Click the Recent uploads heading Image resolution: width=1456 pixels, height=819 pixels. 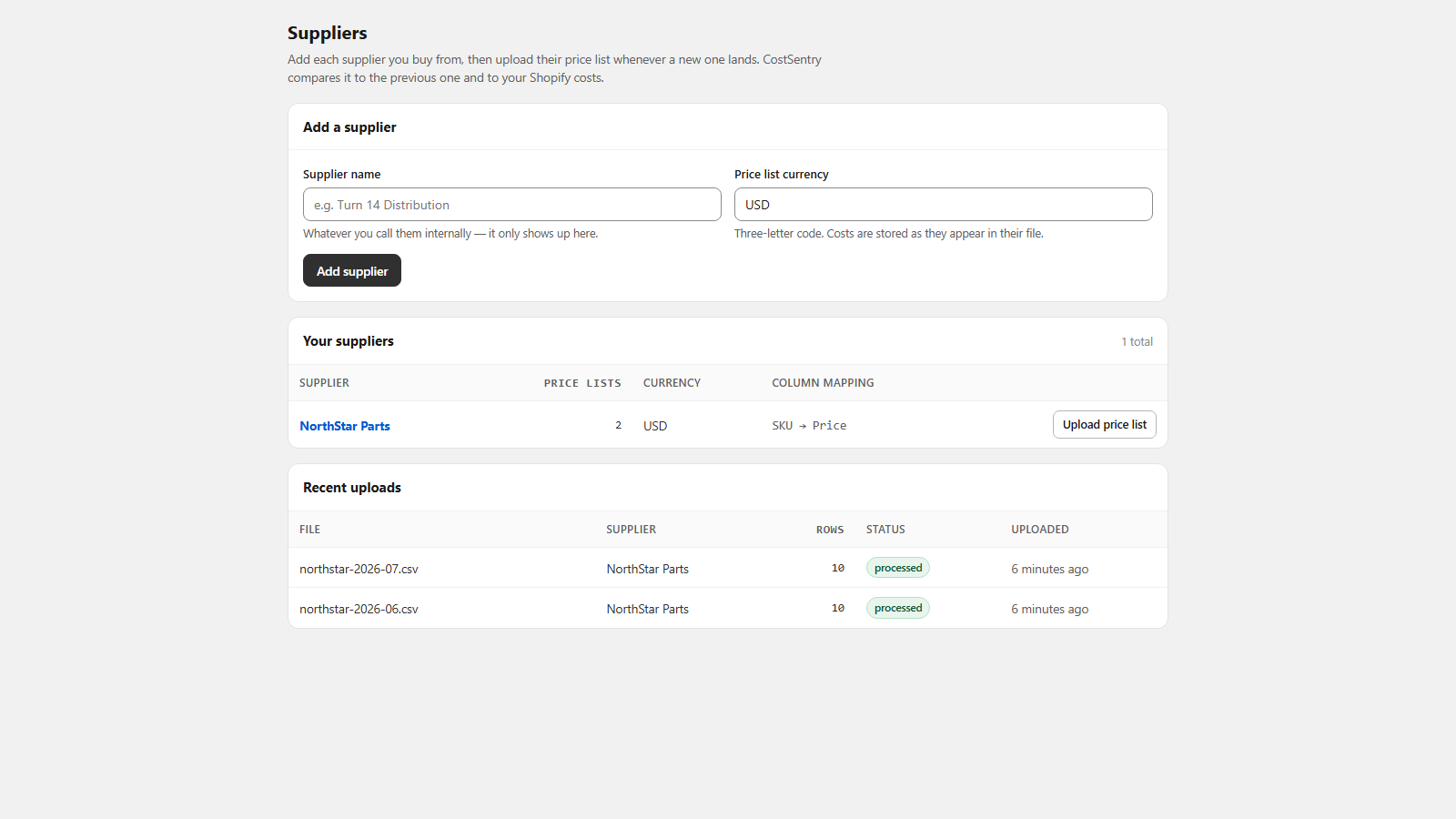pyautogui.click(x=352, y=488)
